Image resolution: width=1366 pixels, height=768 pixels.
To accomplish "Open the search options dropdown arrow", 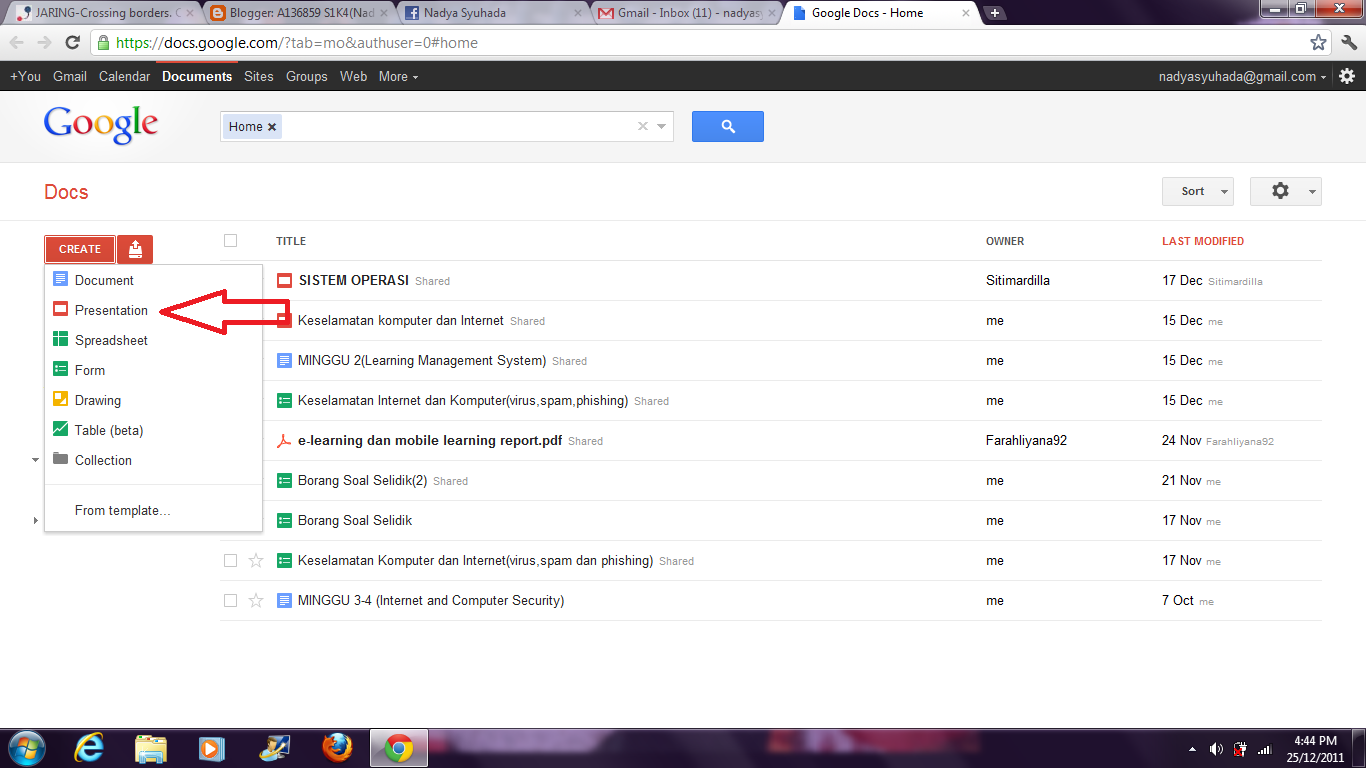I will point(662,127).
